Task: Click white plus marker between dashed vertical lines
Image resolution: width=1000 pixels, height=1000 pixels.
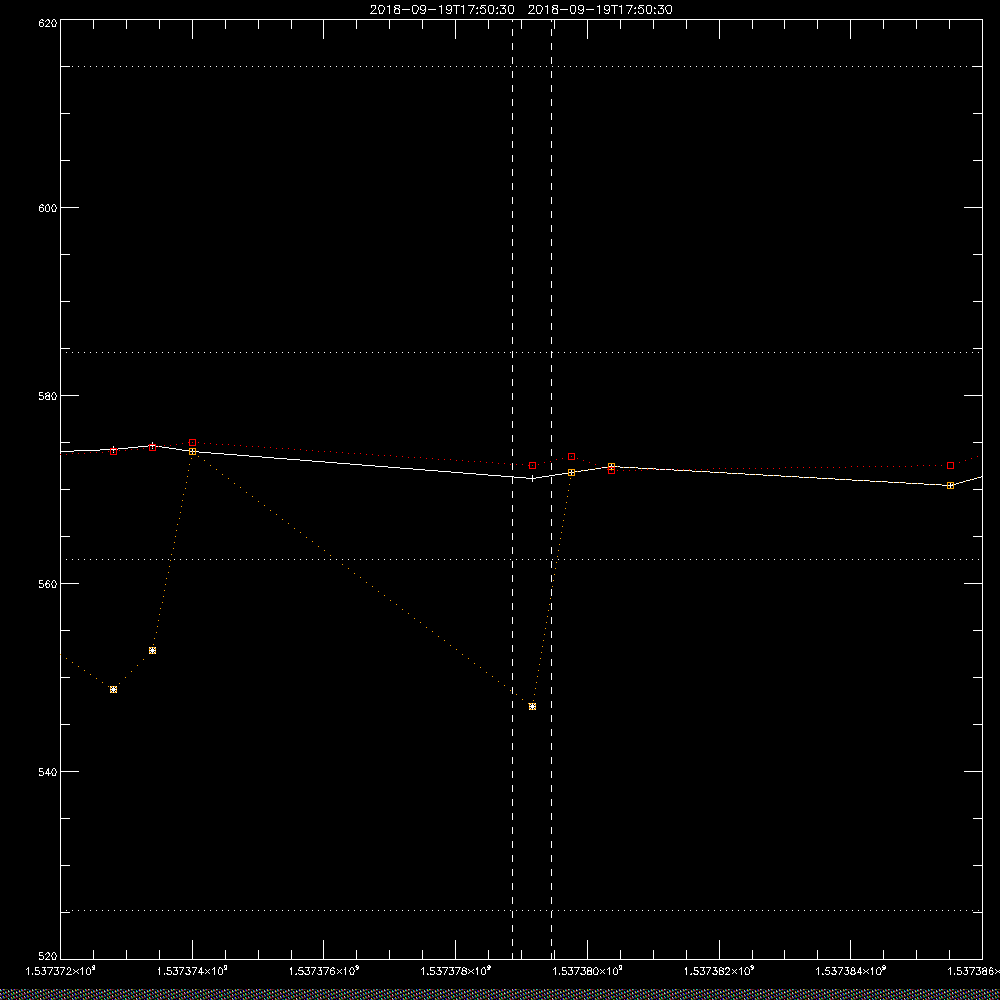Action: [x=533, y=478]
